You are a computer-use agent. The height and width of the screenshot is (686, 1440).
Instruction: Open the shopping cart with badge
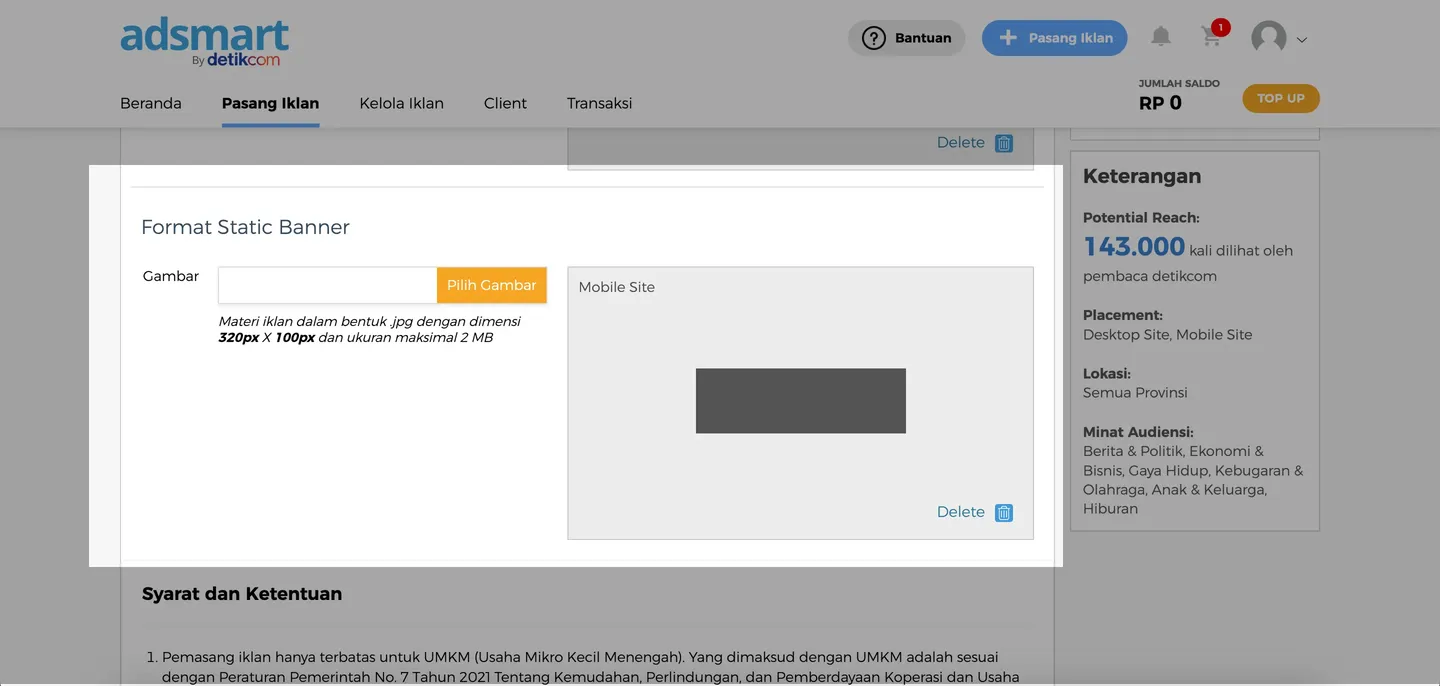click(1211, 37)
